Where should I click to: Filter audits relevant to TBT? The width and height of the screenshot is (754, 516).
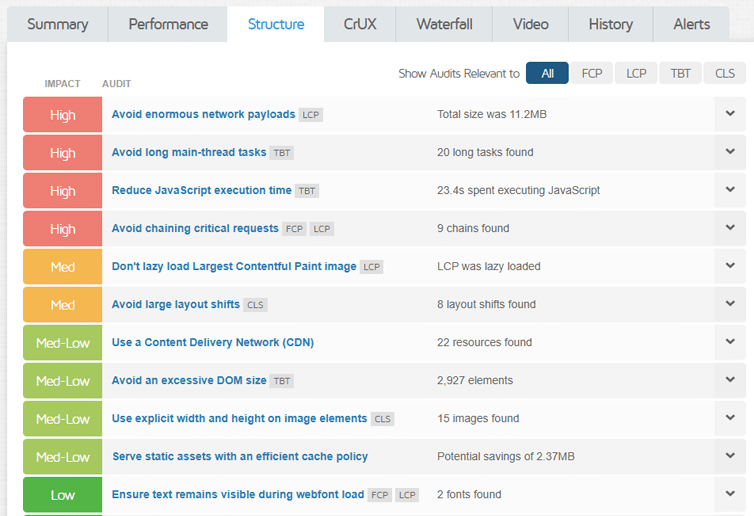pos(680,73)
